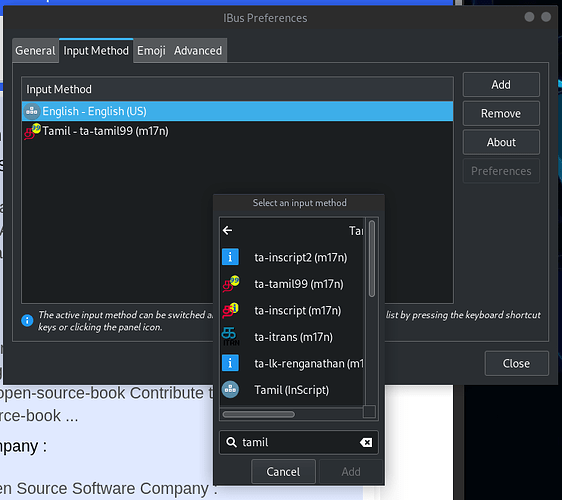Click the ta-tamil99 icon in popup list
562x500 pixels.
click(230, 284)
